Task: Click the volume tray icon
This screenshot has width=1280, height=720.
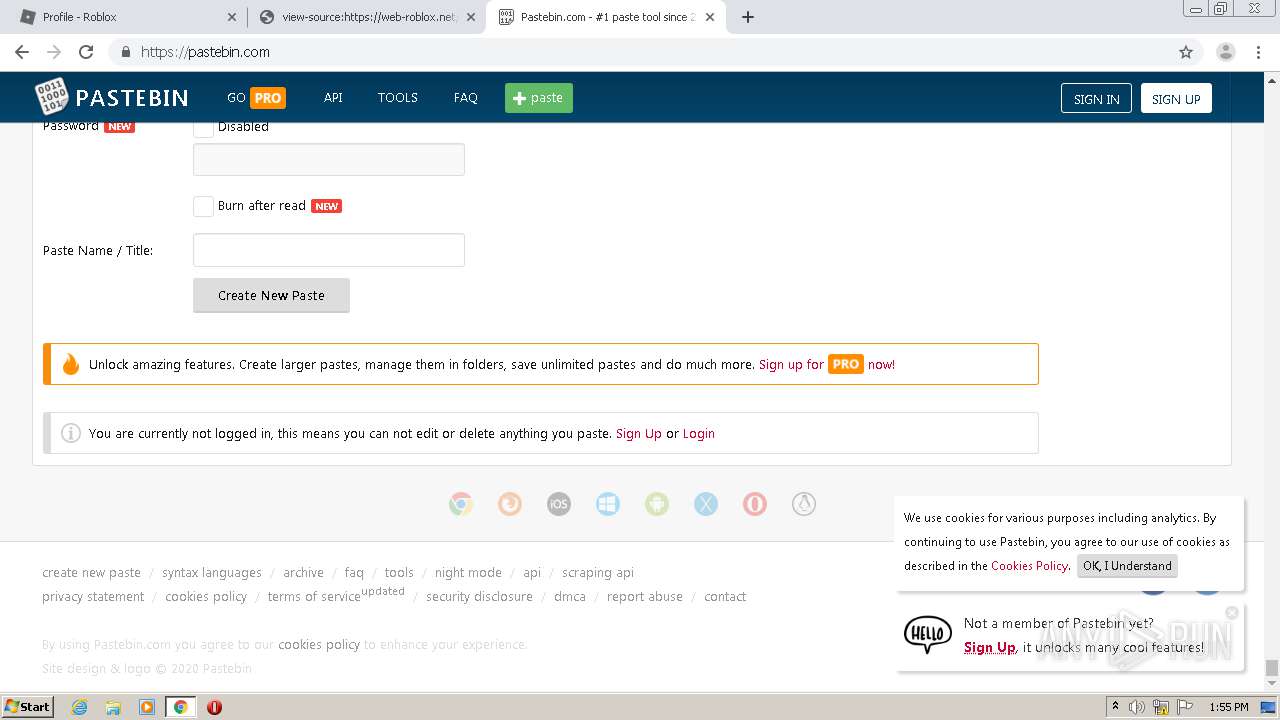Action: [x=1137, y=707]
